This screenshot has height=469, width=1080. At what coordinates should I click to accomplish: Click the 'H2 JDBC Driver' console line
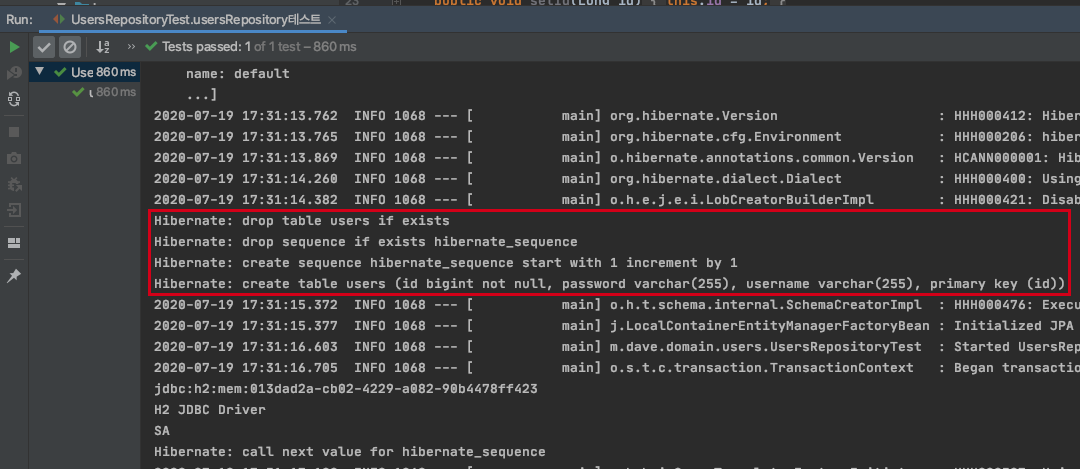210,410
